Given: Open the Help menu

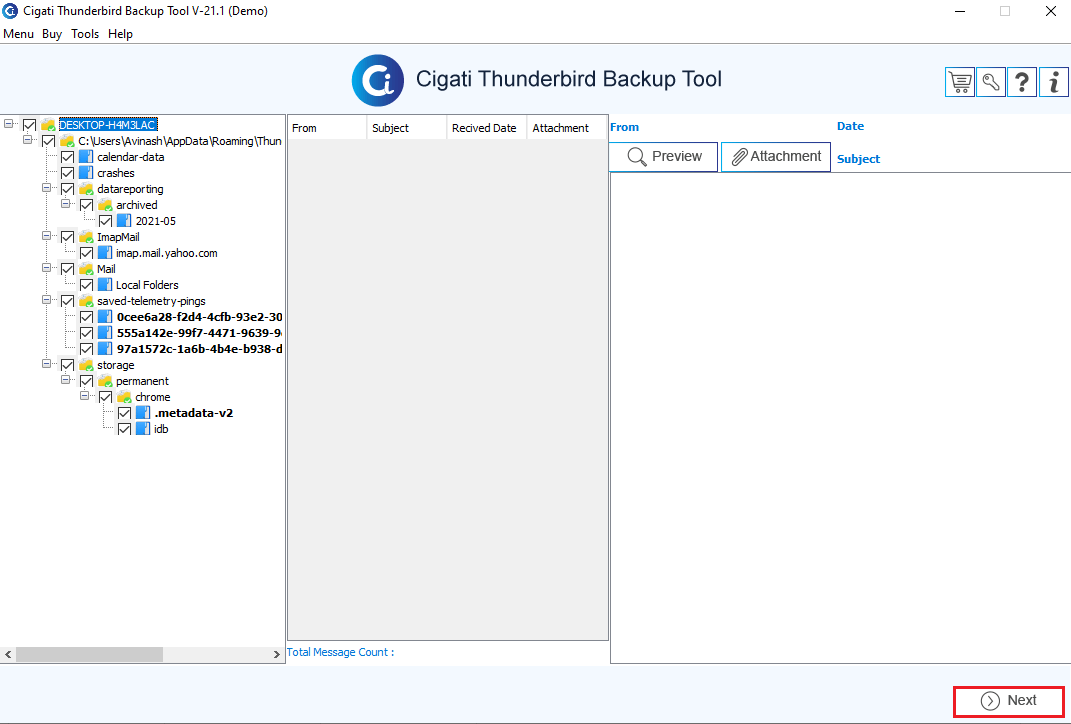Looking at the screenshot, I should pos(120,33).
